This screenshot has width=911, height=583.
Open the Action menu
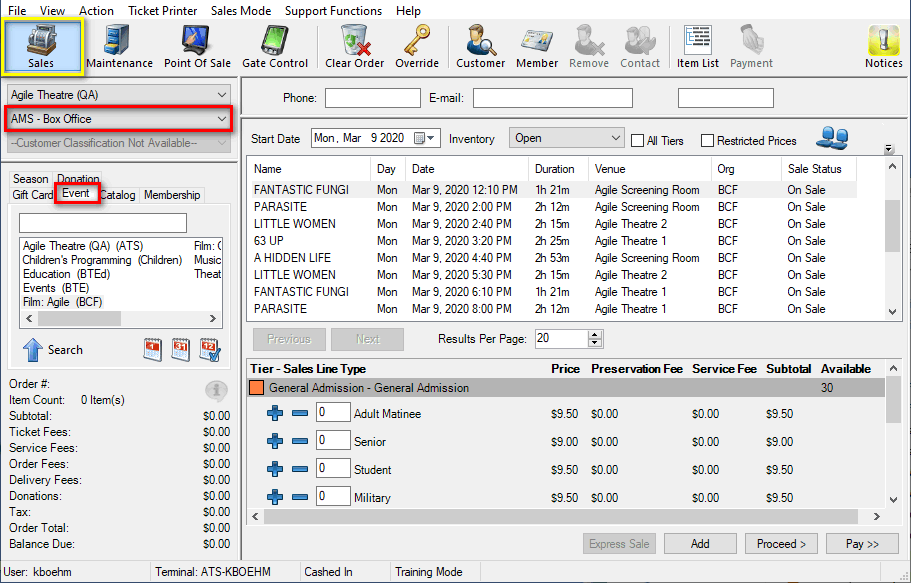[x=96, y=10]
